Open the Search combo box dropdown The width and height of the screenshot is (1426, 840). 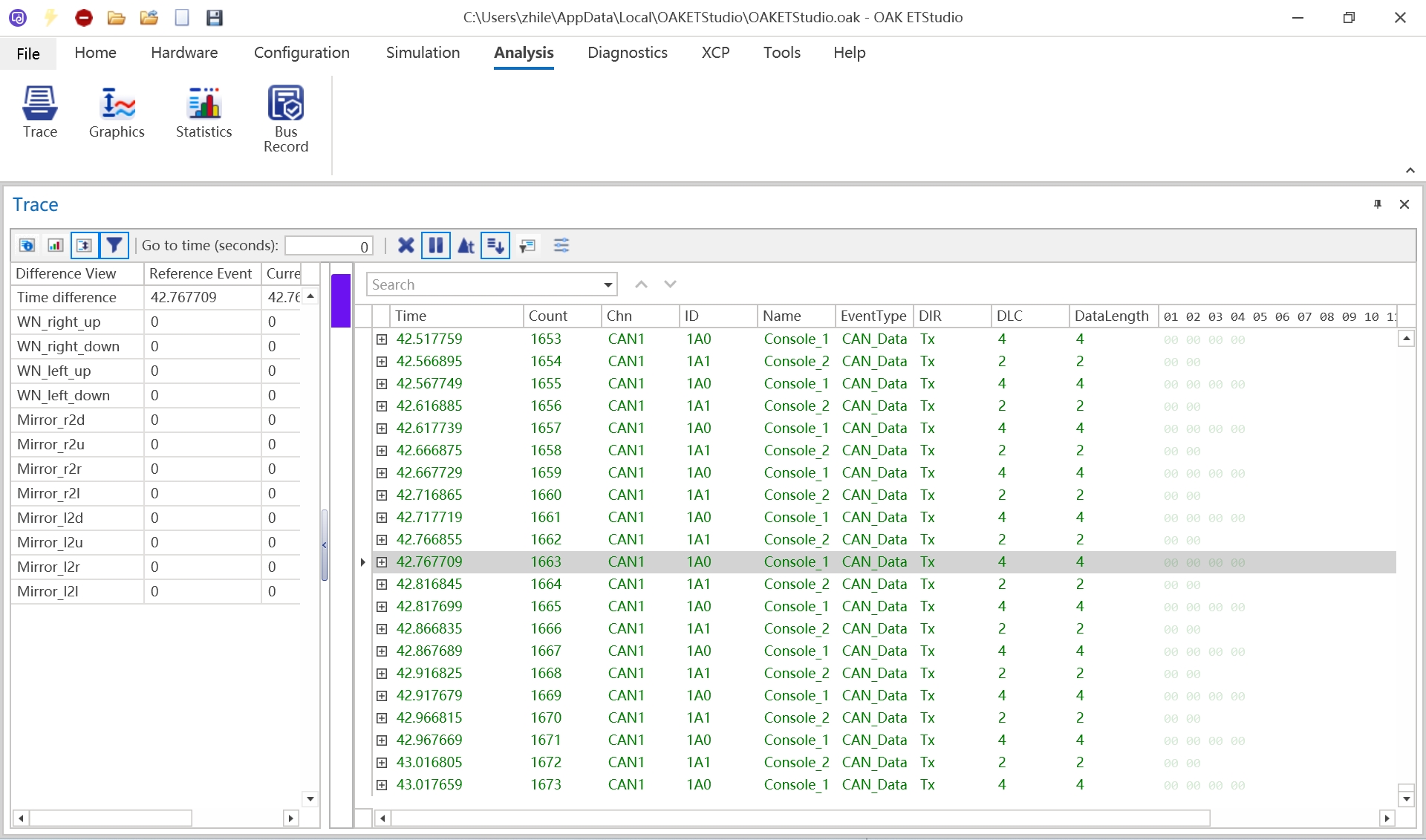click(608, 285)
